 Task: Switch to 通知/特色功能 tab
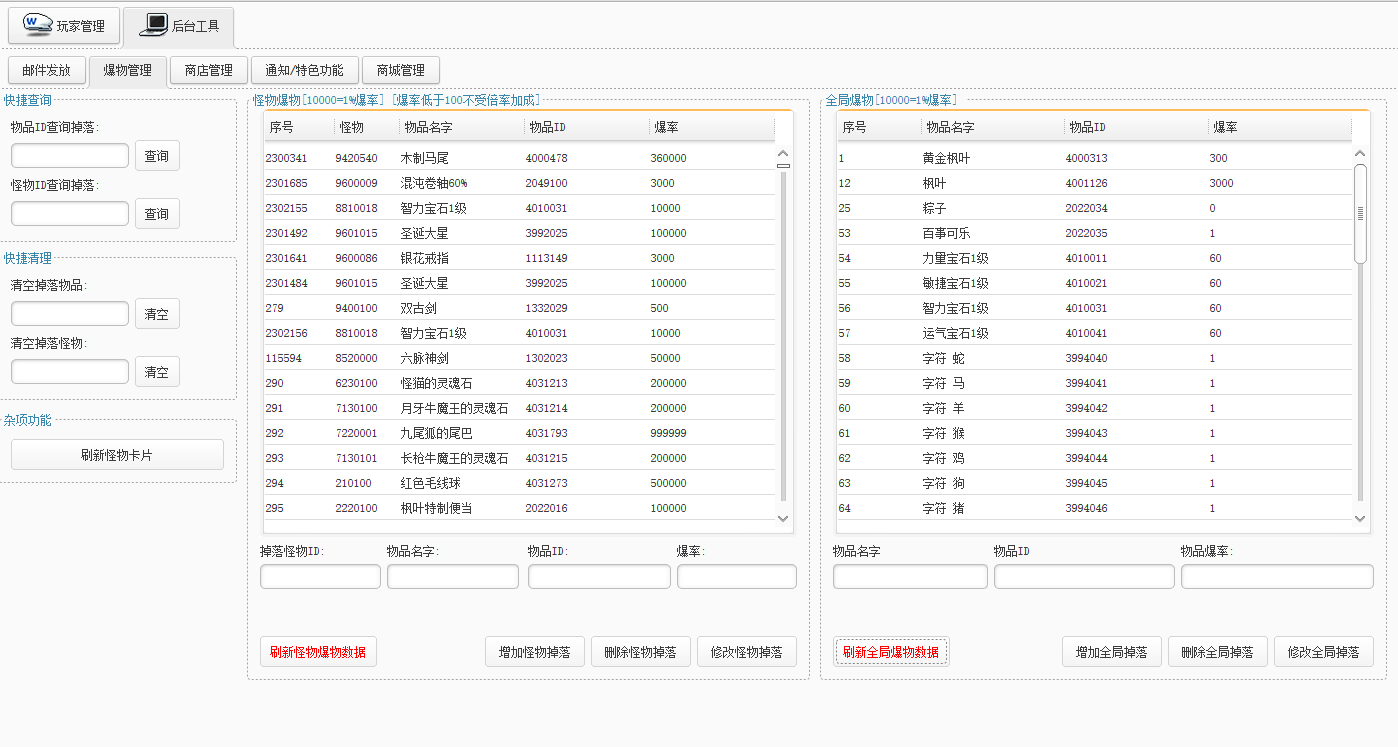(x=304, y=70)
